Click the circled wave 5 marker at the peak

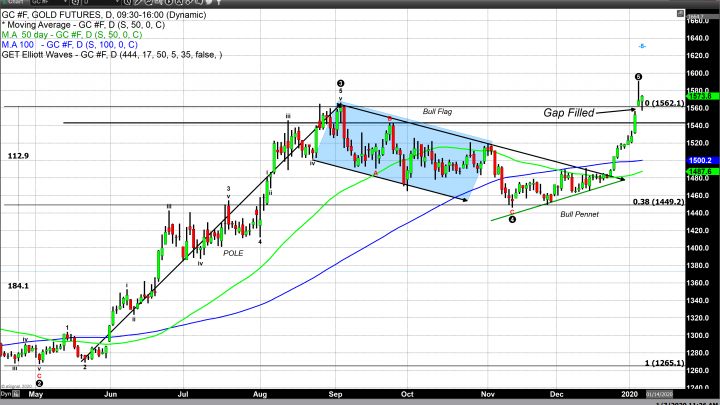coord(639,77)
